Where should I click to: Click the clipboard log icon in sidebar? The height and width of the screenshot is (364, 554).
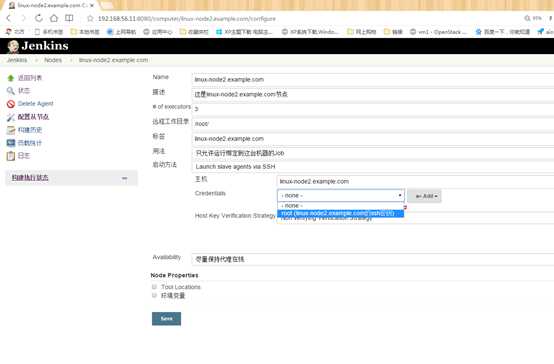point(11,156)
